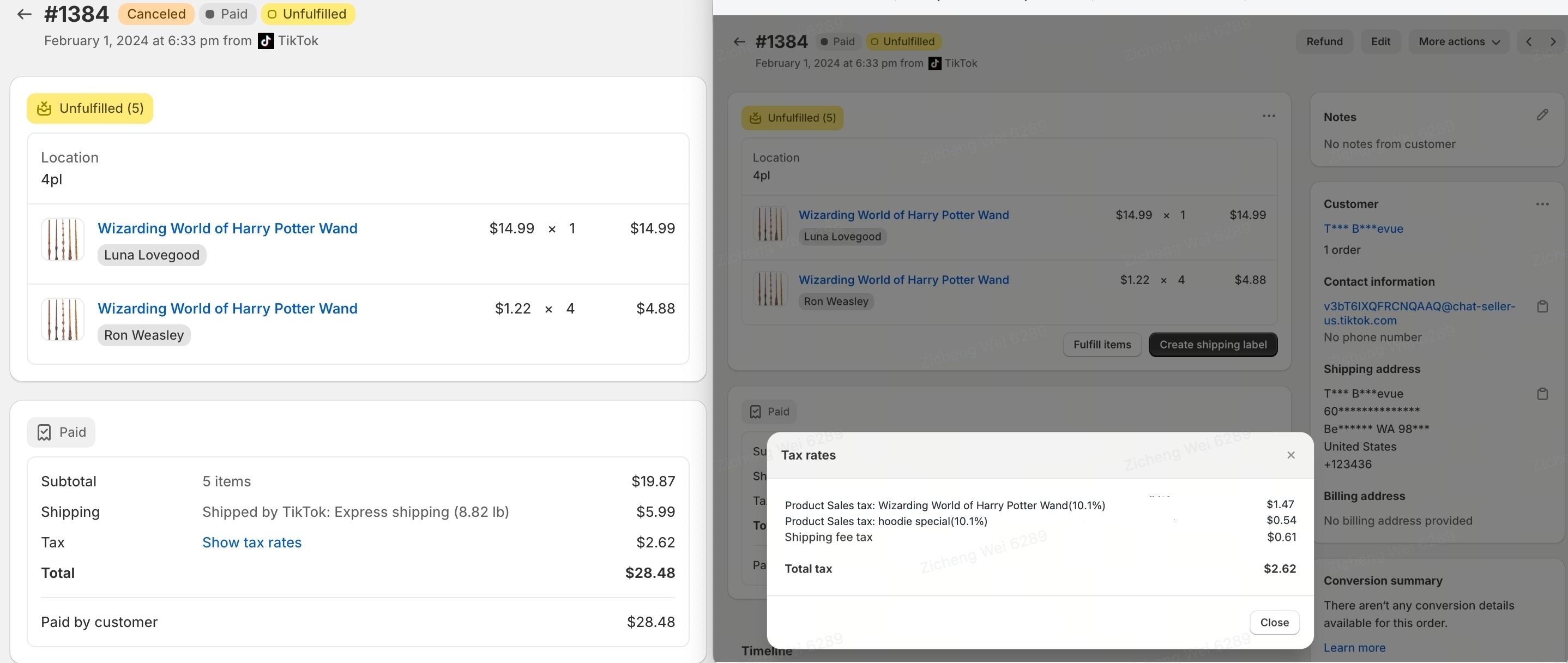
Task: Copy the customer email with clipboard icon
Action: [1542, 307]
